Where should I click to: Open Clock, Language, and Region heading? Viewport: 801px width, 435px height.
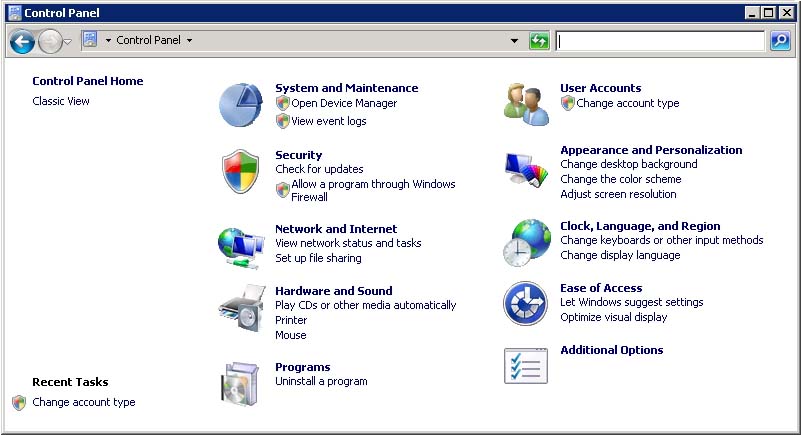coord(640,226)
